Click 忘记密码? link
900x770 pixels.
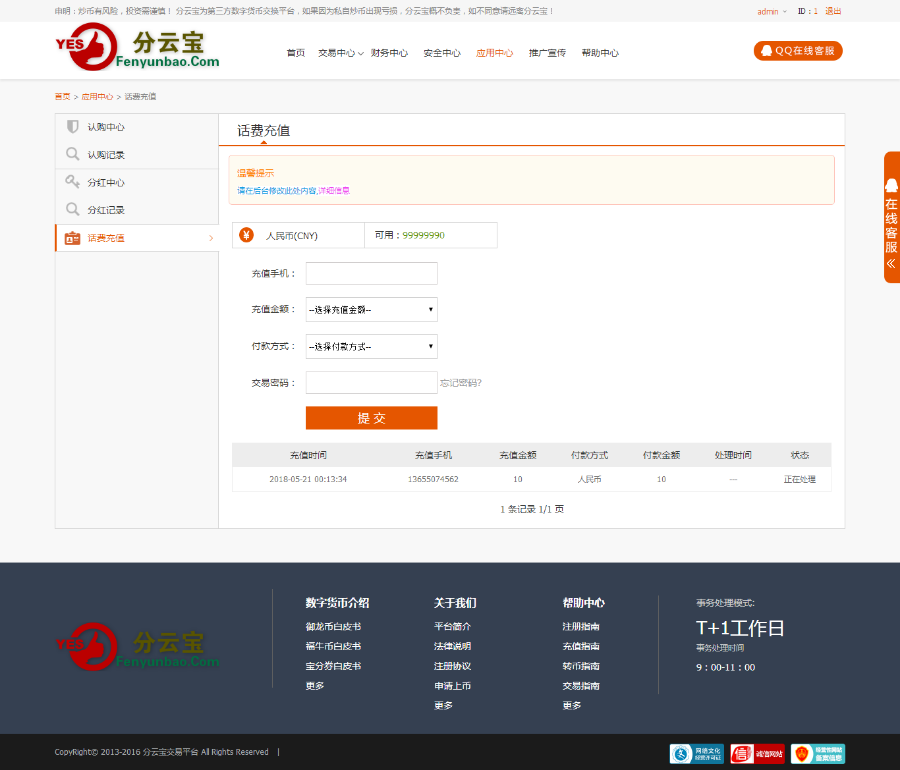tap(461, 383)
